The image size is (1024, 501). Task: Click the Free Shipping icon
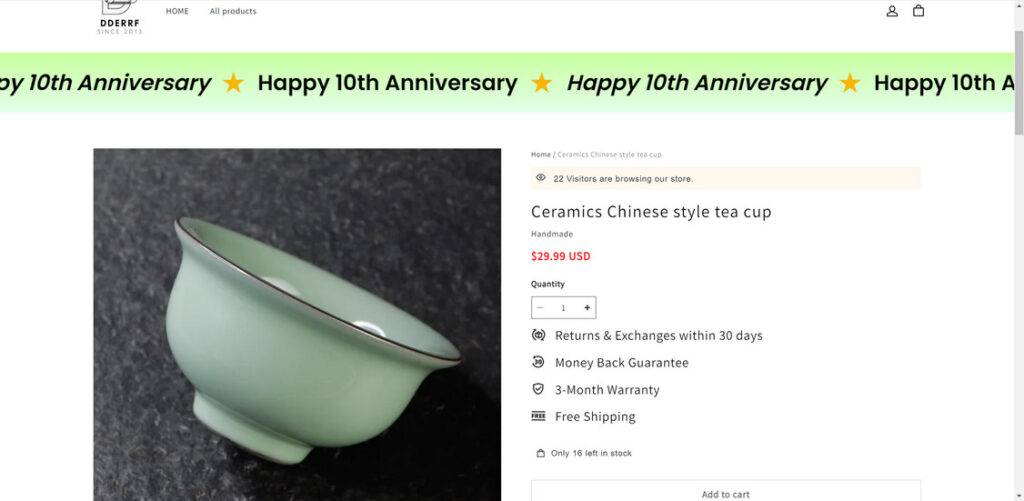tap(538, 416)
